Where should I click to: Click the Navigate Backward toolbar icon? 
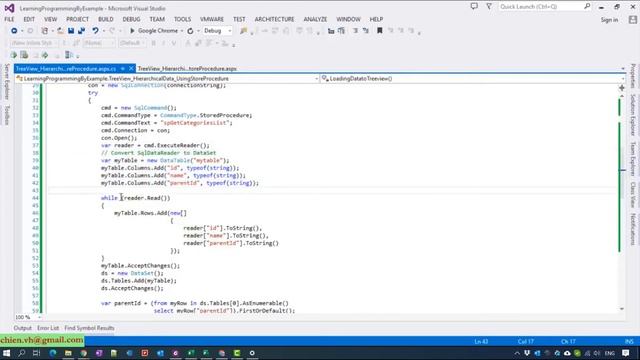pyautogui.click(x=14, y=31)
